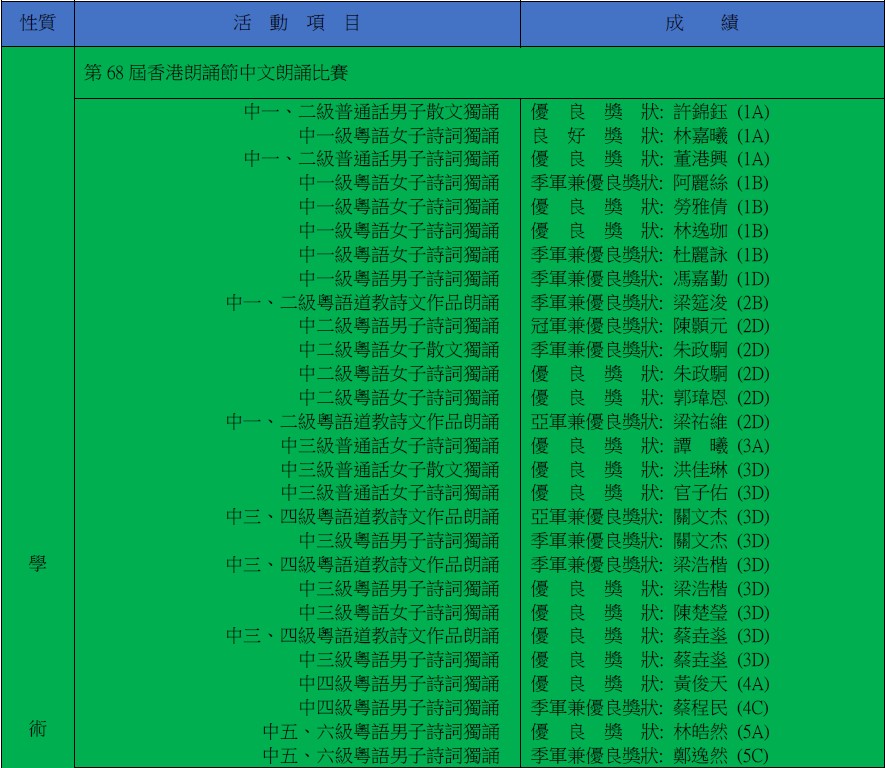Click result 季軍兼優良獎狀: 杜麗詠 (1B)

pyautogui.click(x=650, y=254)
